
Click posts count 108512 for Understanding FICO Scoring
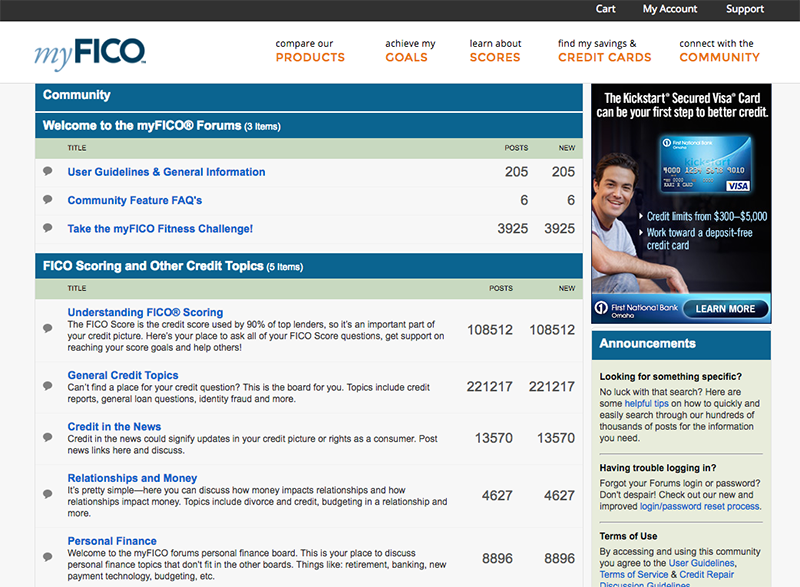pyautogui.click(x=490, y=330)
